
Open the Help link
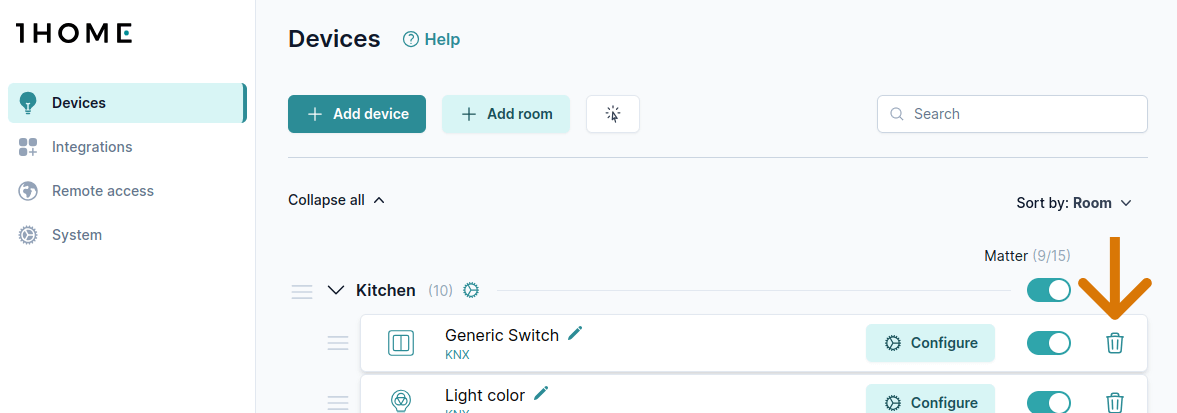point(431,40)
